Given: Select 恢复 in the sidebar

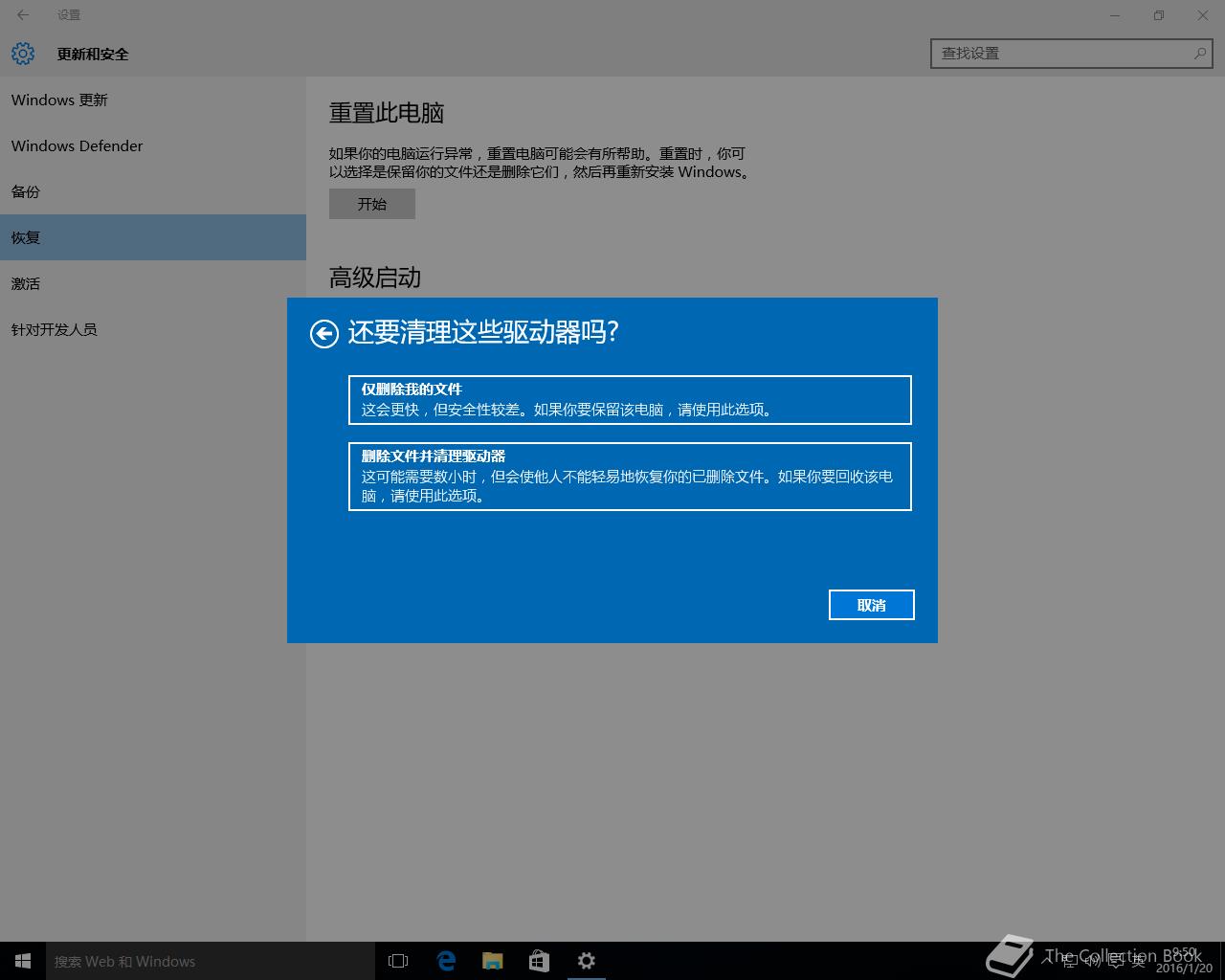Looking at the screenshot, I should coord(153,237).
